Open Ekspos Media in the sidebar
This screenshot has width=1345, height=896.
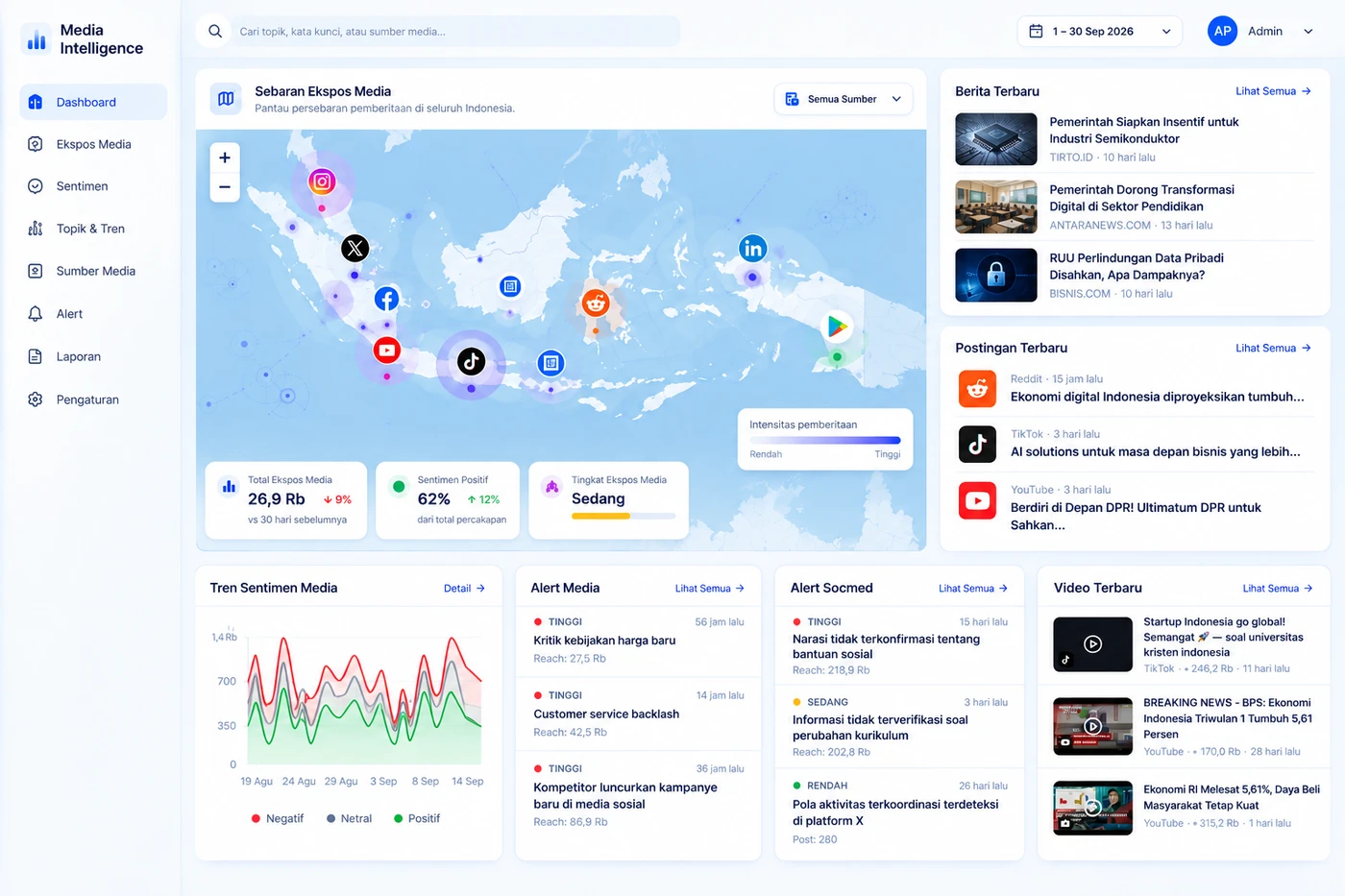[93, 144]
